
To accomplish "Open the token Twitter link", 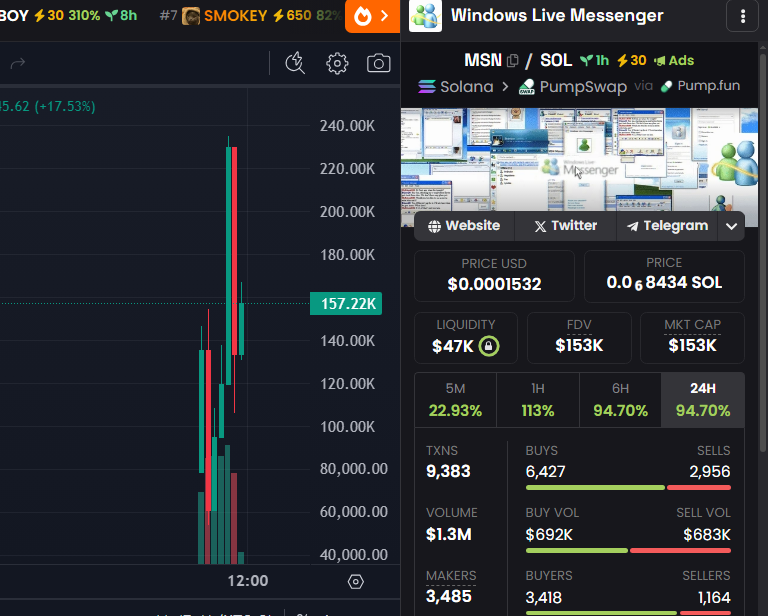I will pyautogui.click(x=566, y=226).
